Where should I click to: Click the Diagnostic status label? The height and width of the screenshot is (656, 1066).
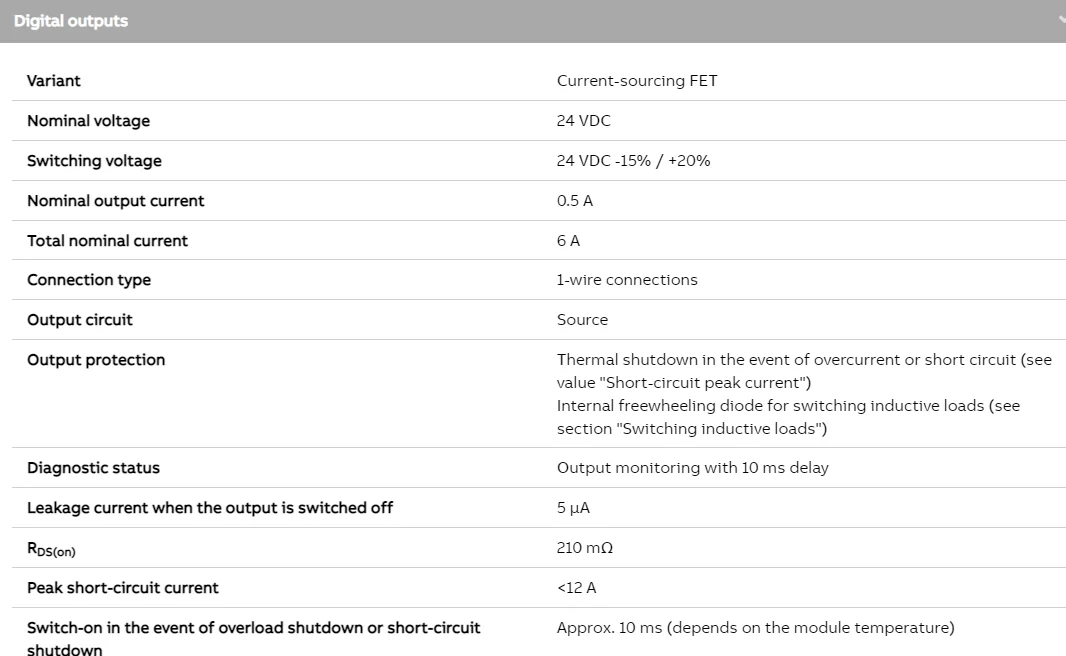pos(93,468)
